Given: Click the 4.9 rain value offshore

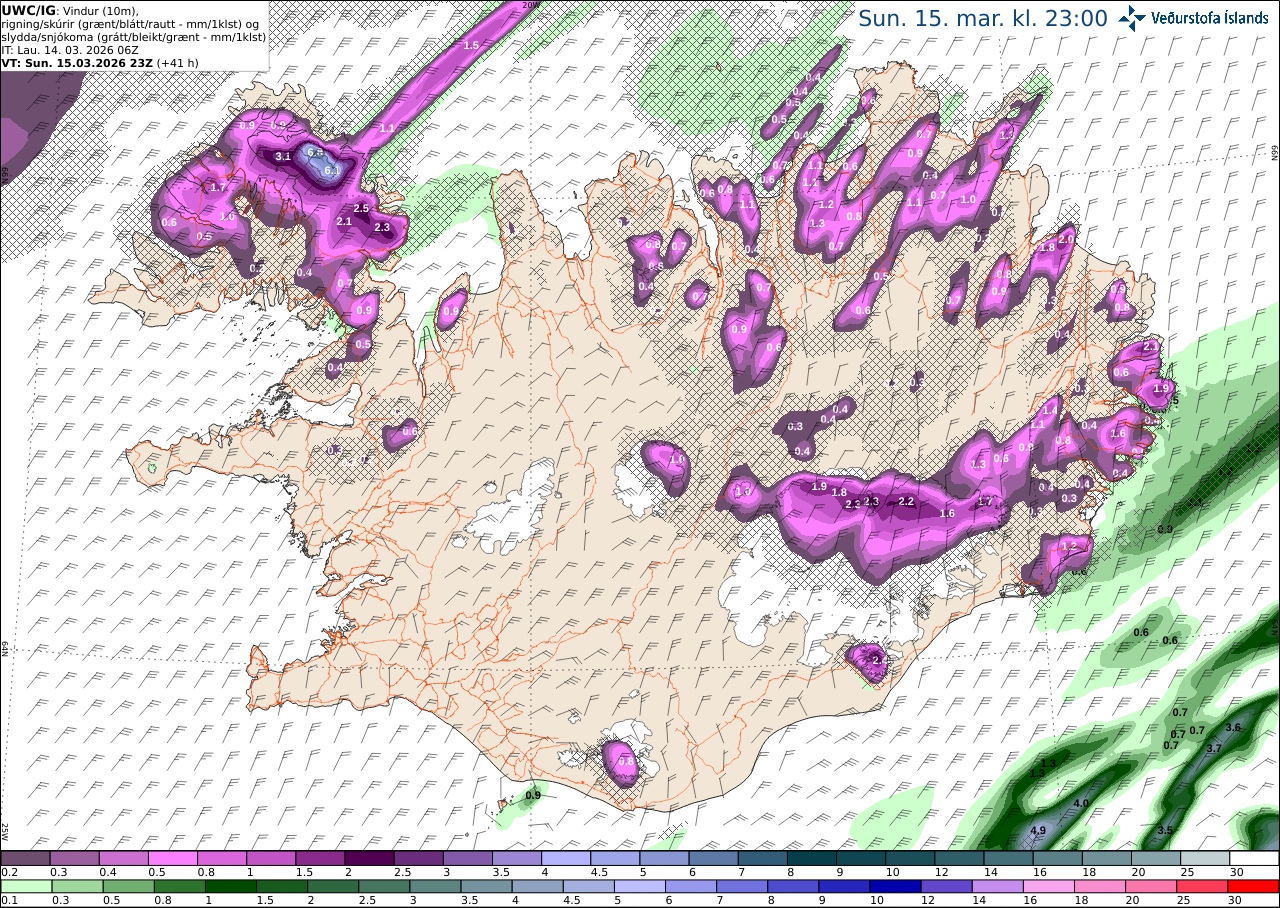Looking at the screenshot, I should pyautogui.click(x=1038, y=831).
